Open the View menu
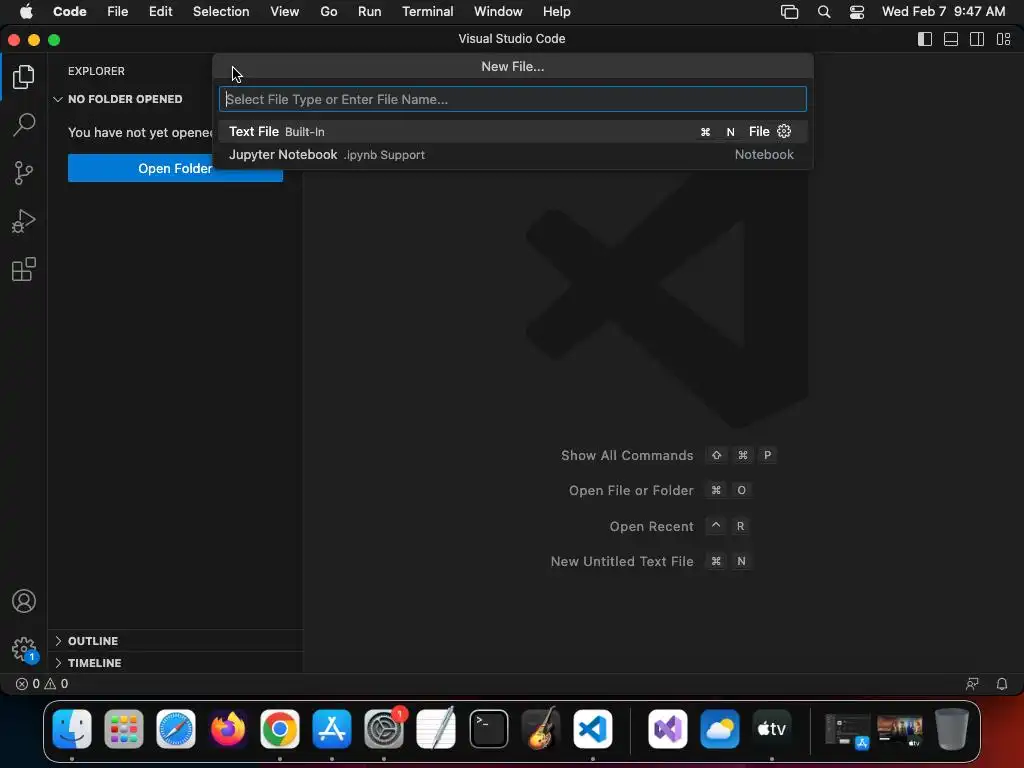The image size is (1024, 768). (x=285, y=12)
